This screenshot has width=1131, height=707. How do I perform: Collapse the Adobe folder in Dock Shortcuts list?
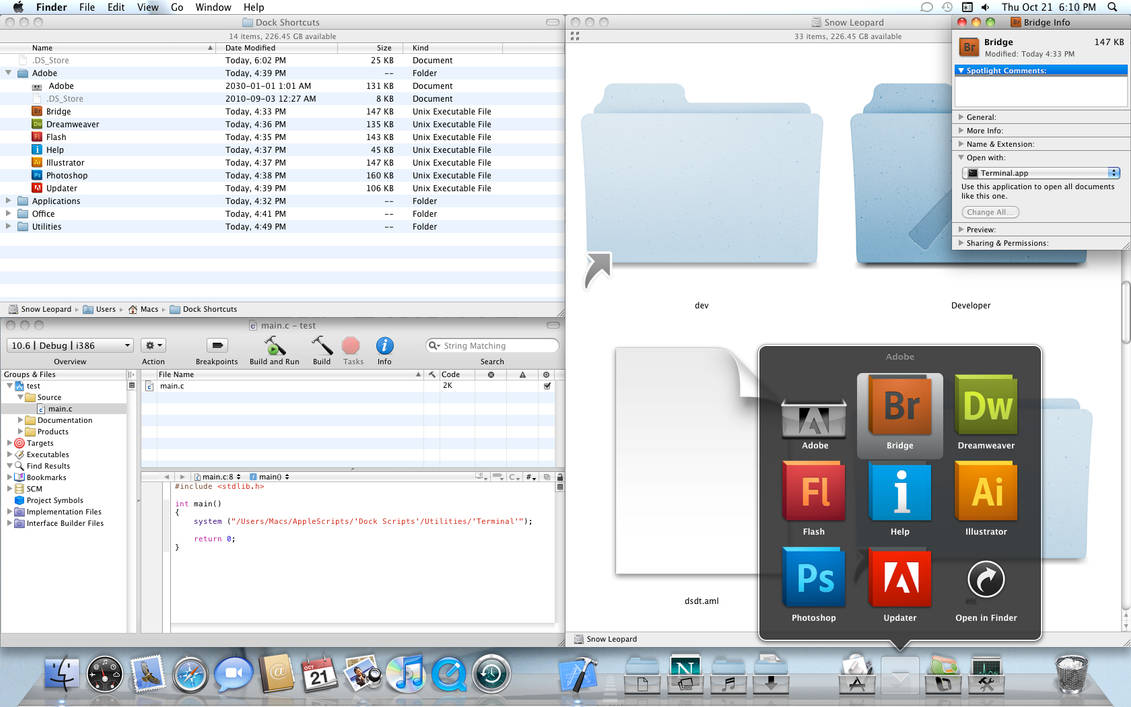tap(9, 73)
